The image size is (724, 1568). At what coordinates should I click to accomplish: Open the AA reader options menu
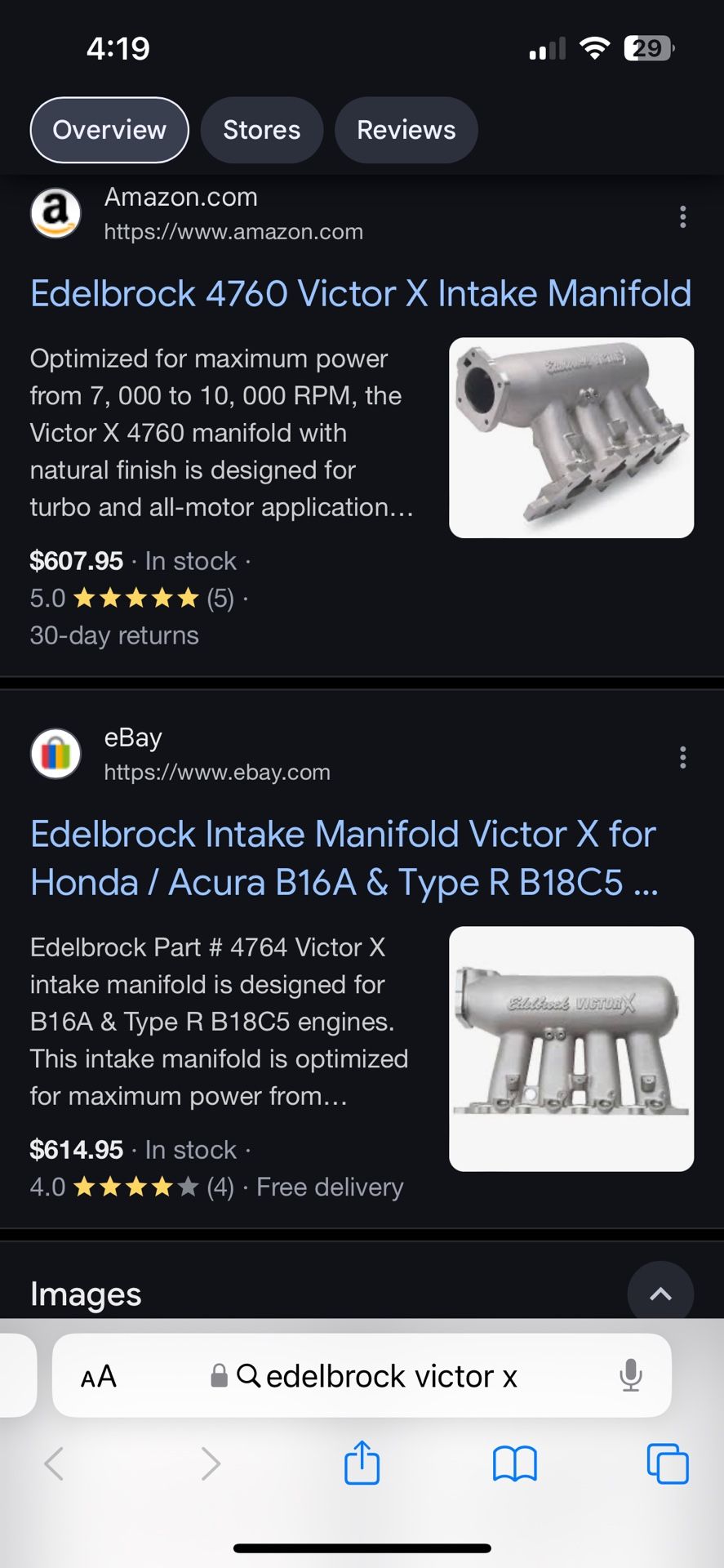[x=99, y=1376]
